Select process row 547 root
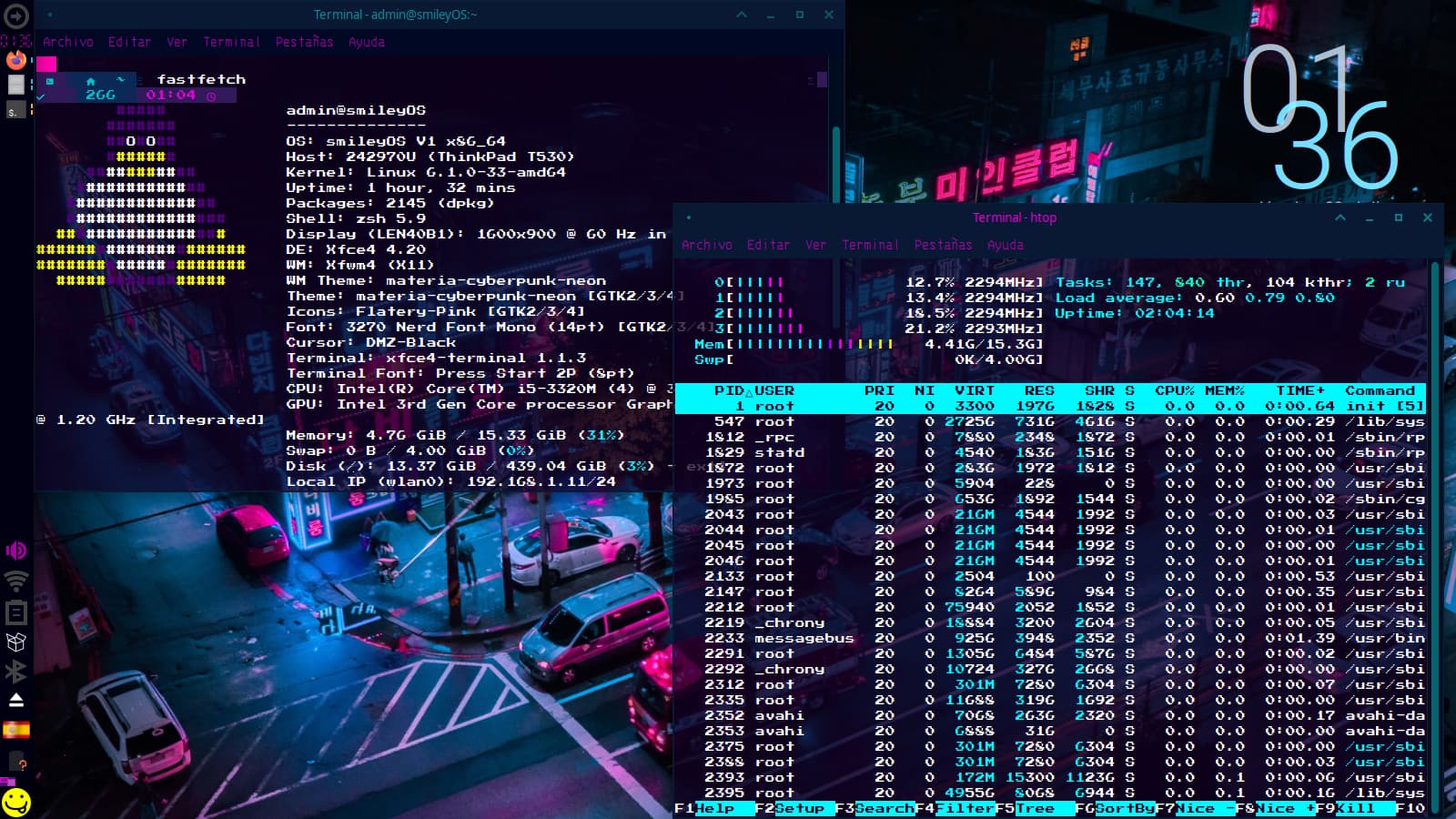 pyautogui.click(x=1051, y=421)
